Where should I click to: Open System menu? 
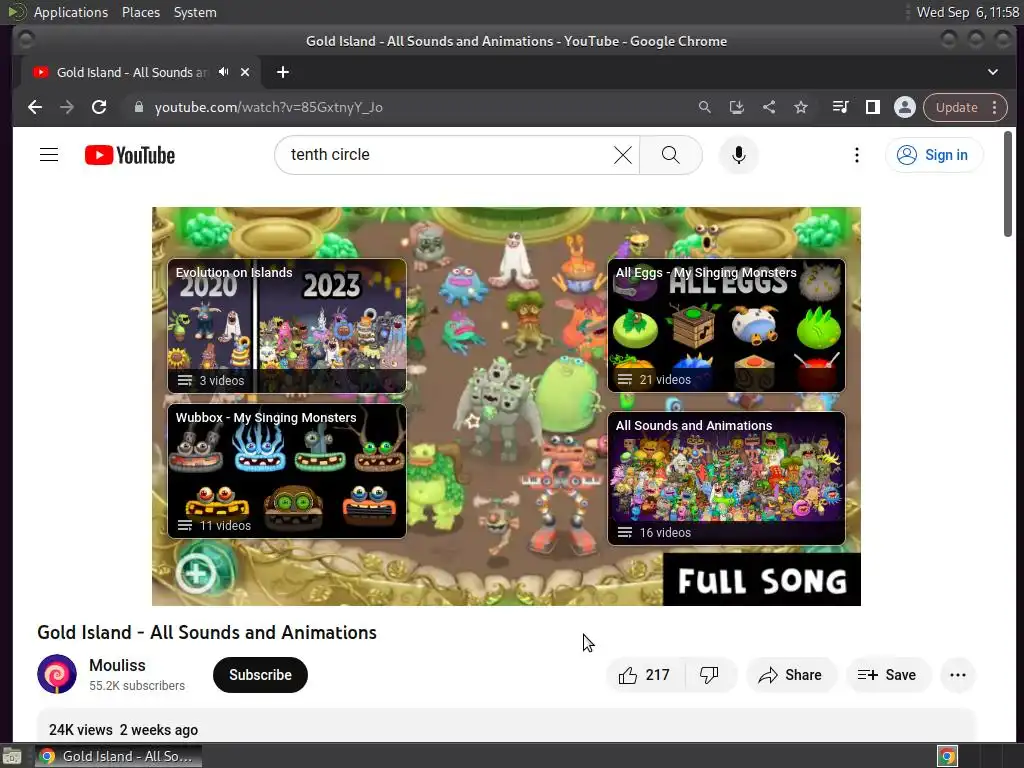(x=195, y=12)
